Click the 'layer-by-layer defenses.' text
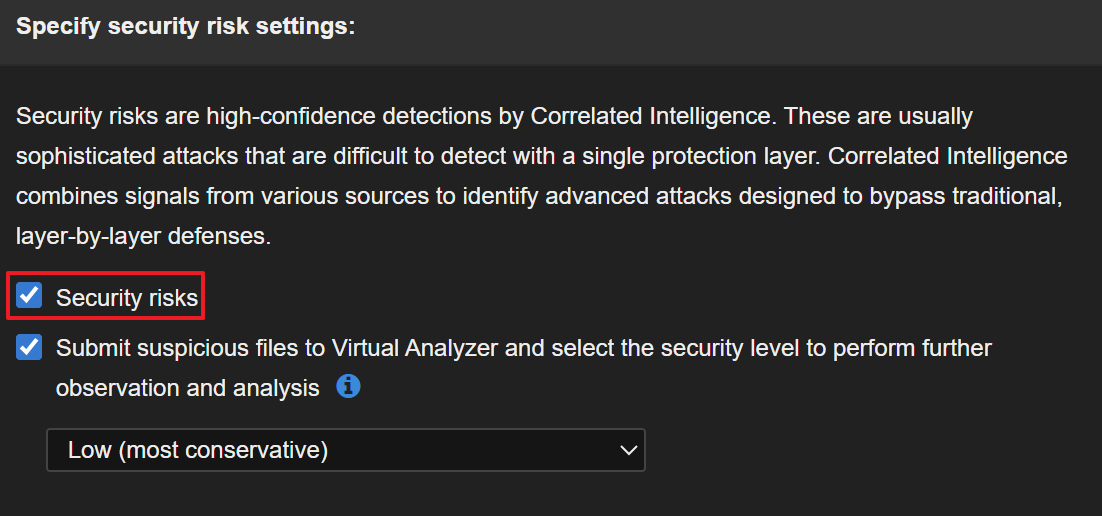Viewport: 1102px width, 516px height. [143, 237]
